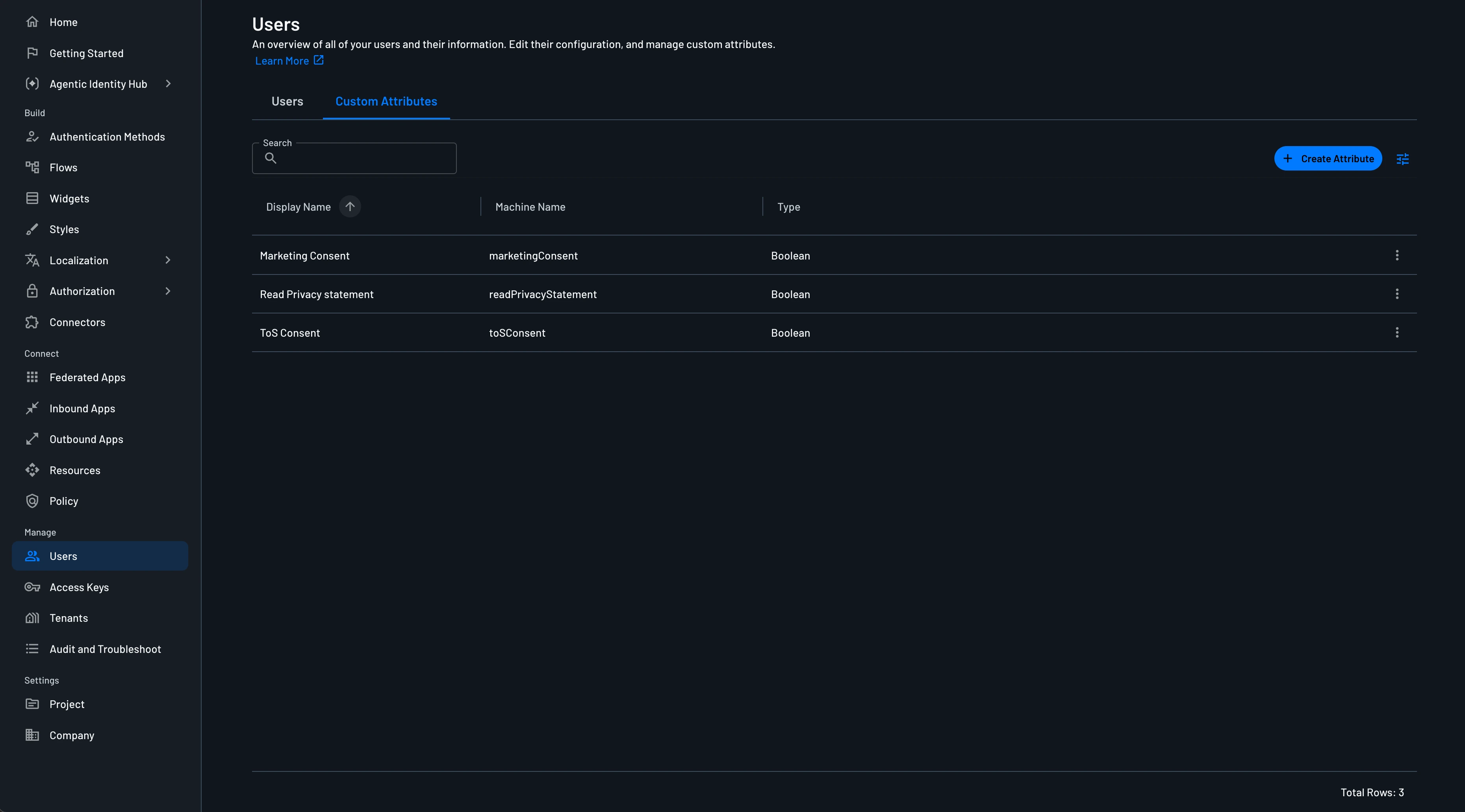This screenshot has width=1465, height=812.
Task: Click the Authentication Methods person icon
Action: click(32, 137)
